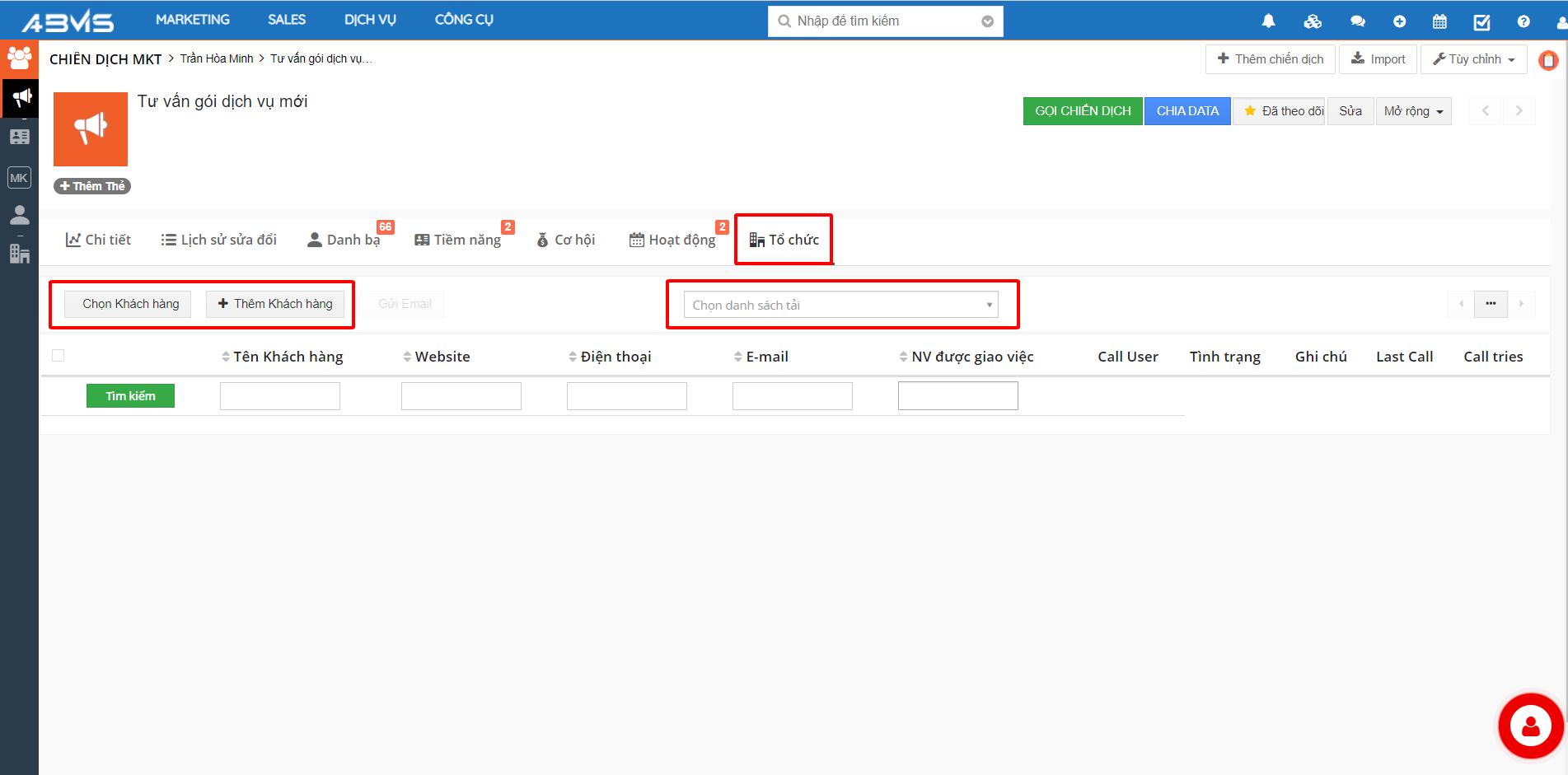Open the Mở rộng dropdown menu
Screen dimensions: 1568x775
click(1413, 111)
